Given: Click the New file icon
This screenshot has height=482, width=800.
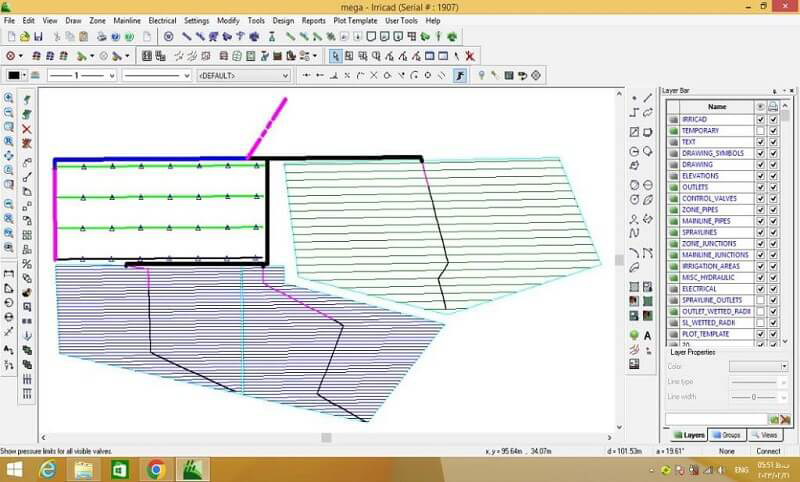Looking at the screenshot, I should 11,37.
